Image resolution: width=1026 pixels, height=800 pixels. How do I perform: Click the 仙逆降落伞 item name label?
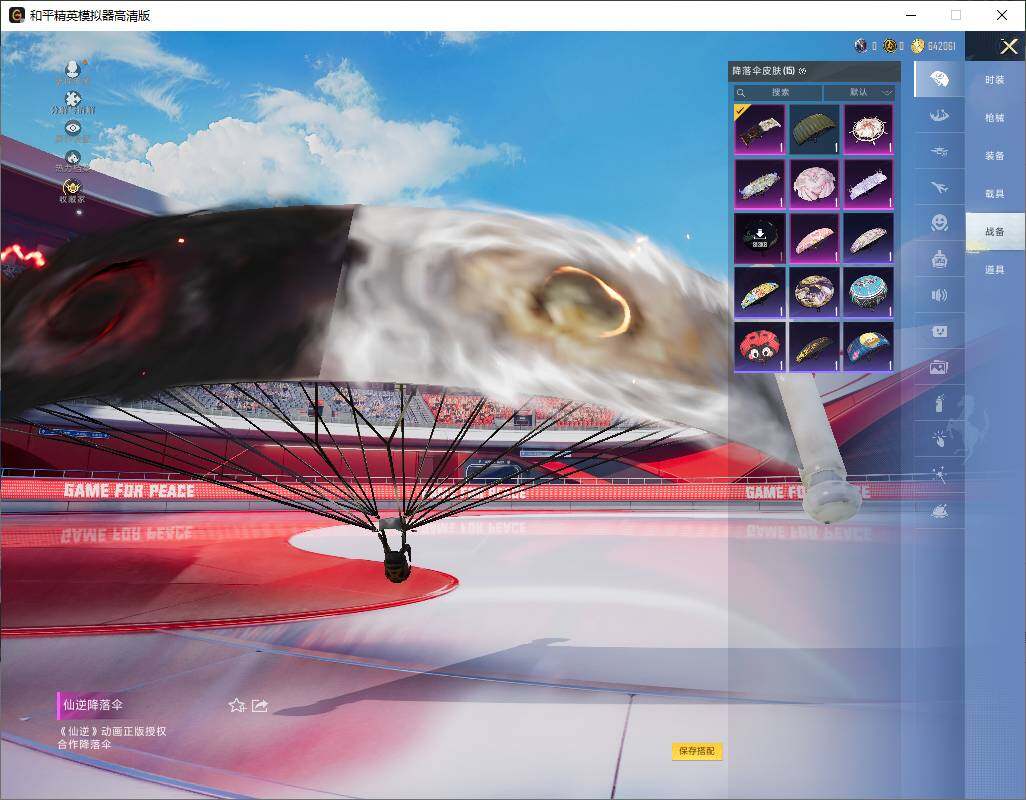pos(92,705)
